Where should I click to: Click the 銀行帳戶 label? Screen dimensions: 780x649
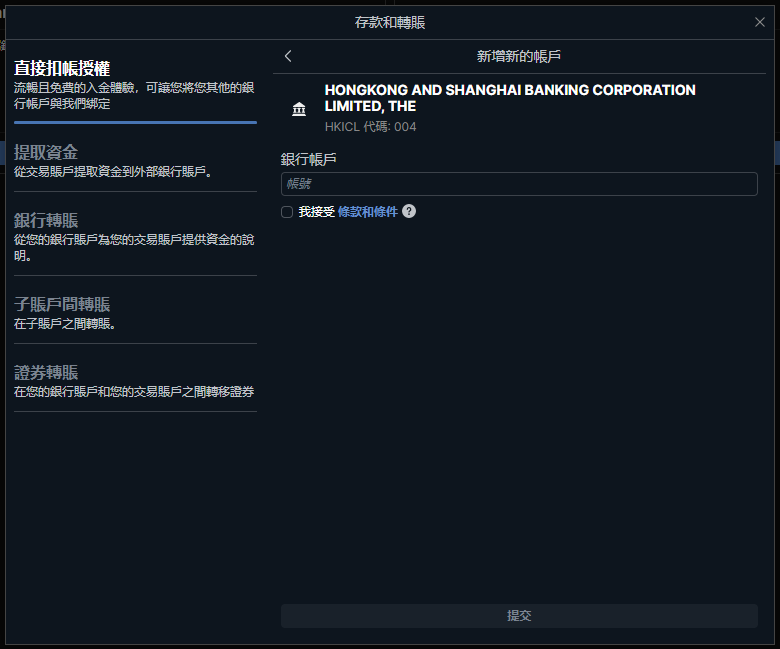[x=308, y=159]
